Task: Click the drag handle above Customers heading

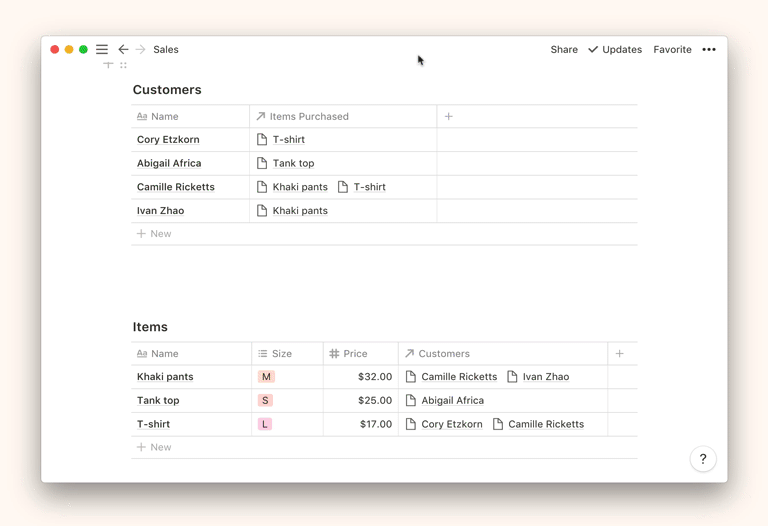Action: click(x=123, y=65)
